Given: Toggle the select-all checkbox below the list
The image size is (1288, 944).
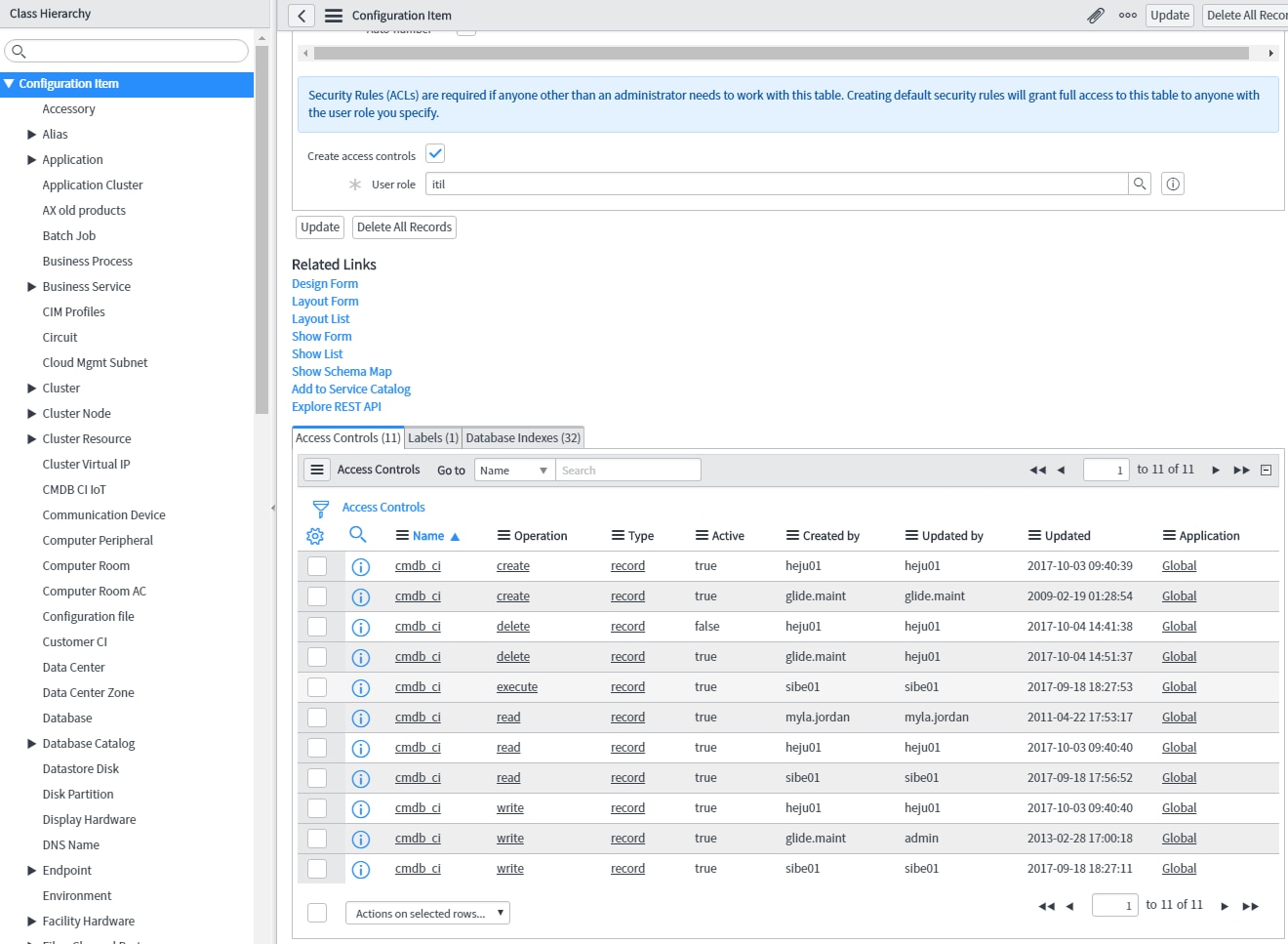Looking at the screenshot, I should 317,913.
